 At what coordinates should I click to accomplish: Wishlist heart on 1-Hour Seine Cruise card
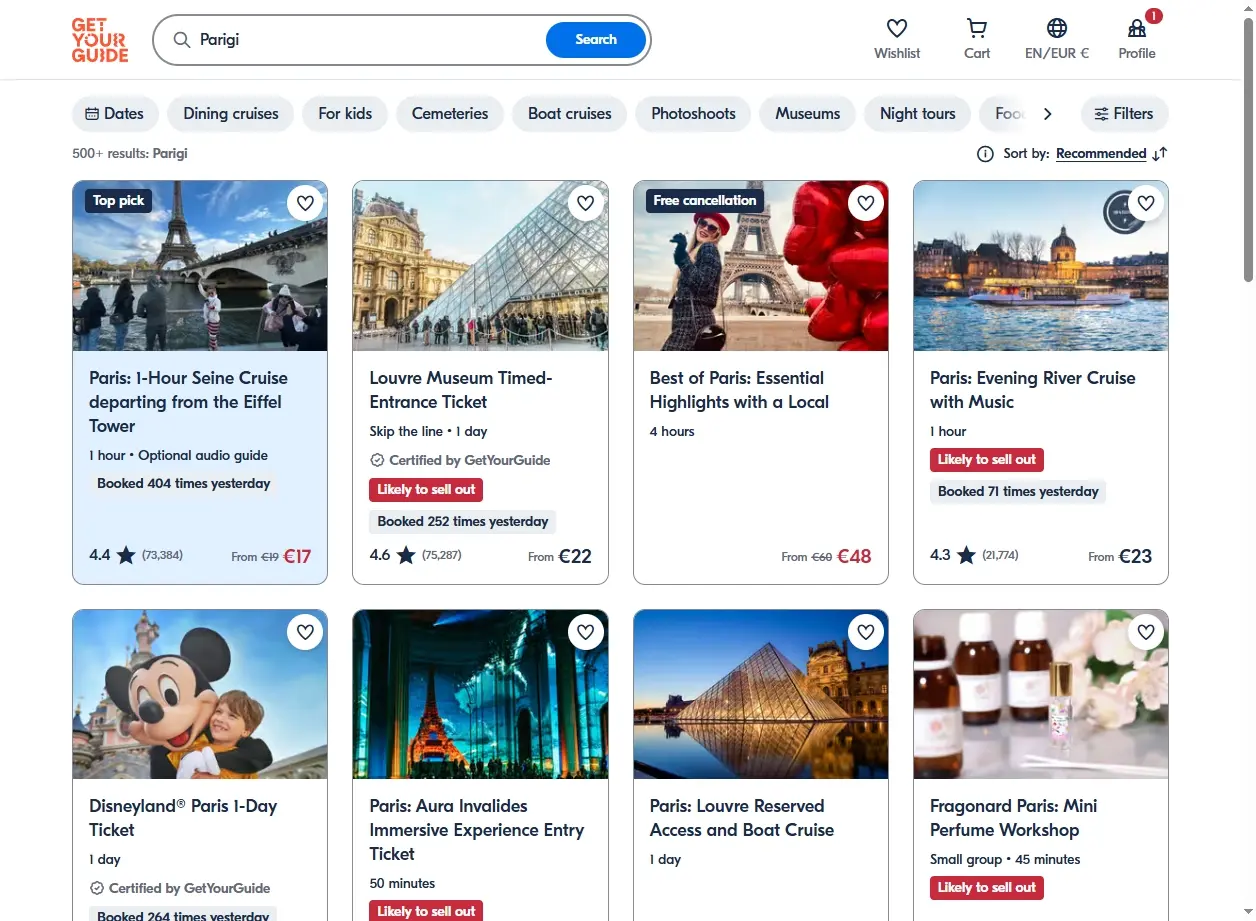[306, 203]
